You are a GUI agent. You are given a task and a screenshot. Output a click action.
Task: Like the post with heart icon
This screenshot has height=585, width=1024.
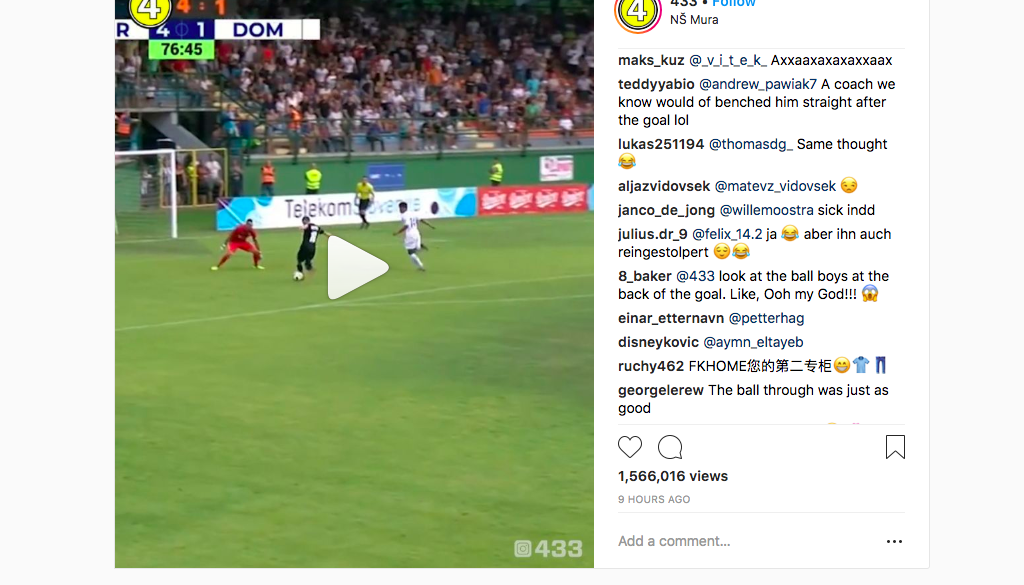point(630,447)
